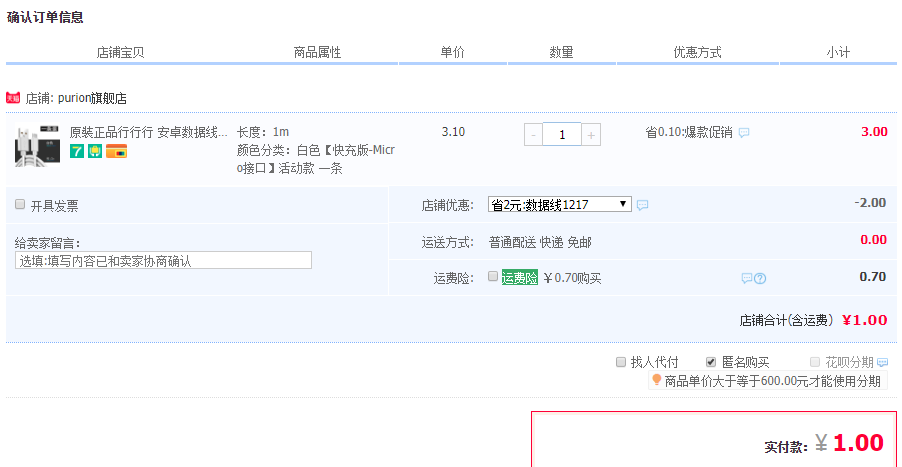Click the 小计 column header
The height and width of the screenshot is (467, 902).
point(838,53)
